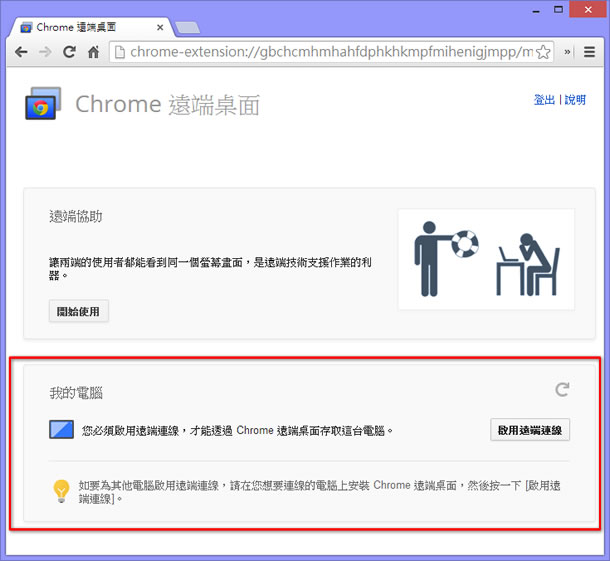Open the Chrome hamburger menu

pos(589,52)
